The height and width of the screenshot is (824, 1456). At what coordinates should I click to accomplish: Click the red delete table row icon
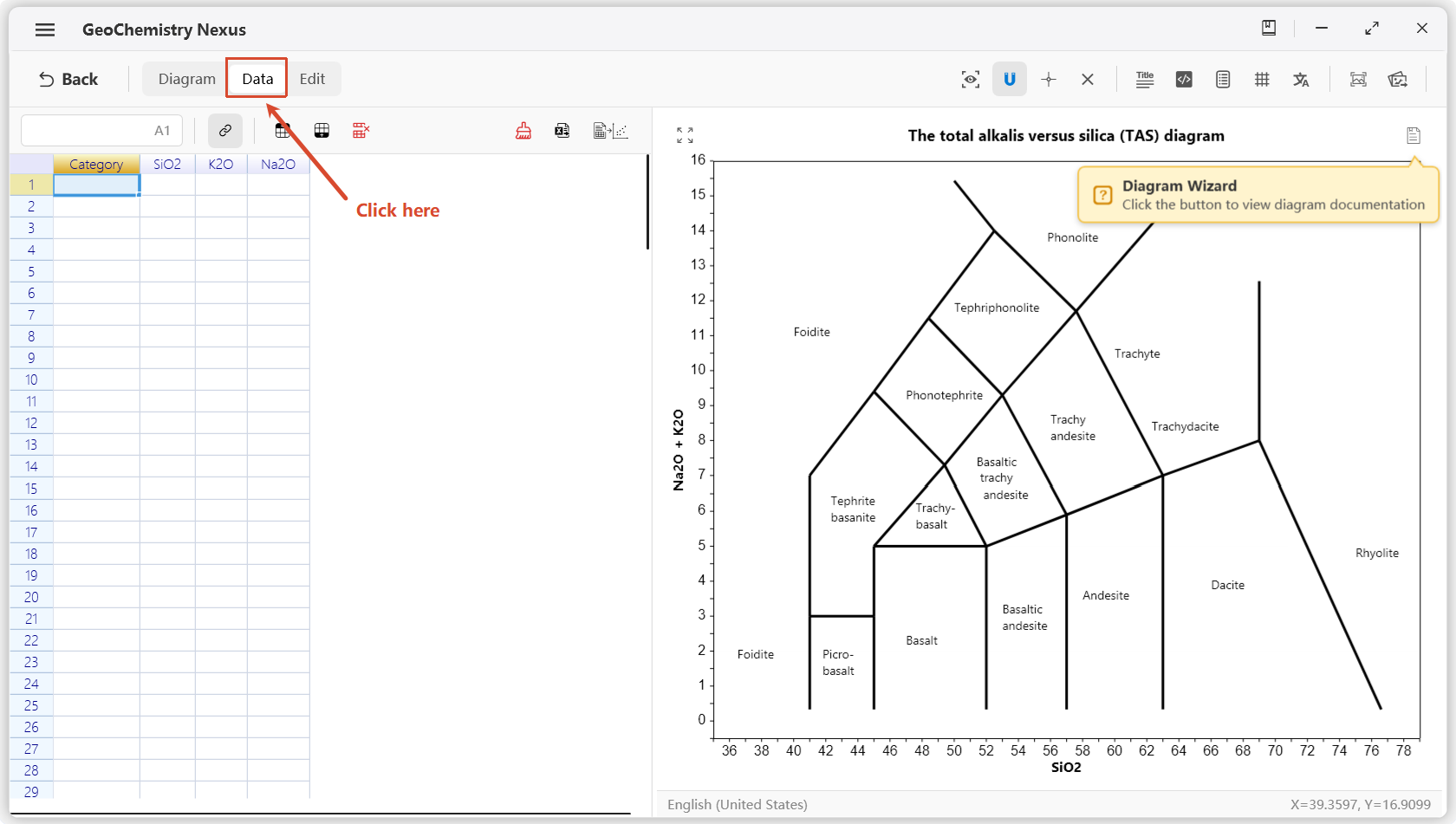[x=361, y=131]
